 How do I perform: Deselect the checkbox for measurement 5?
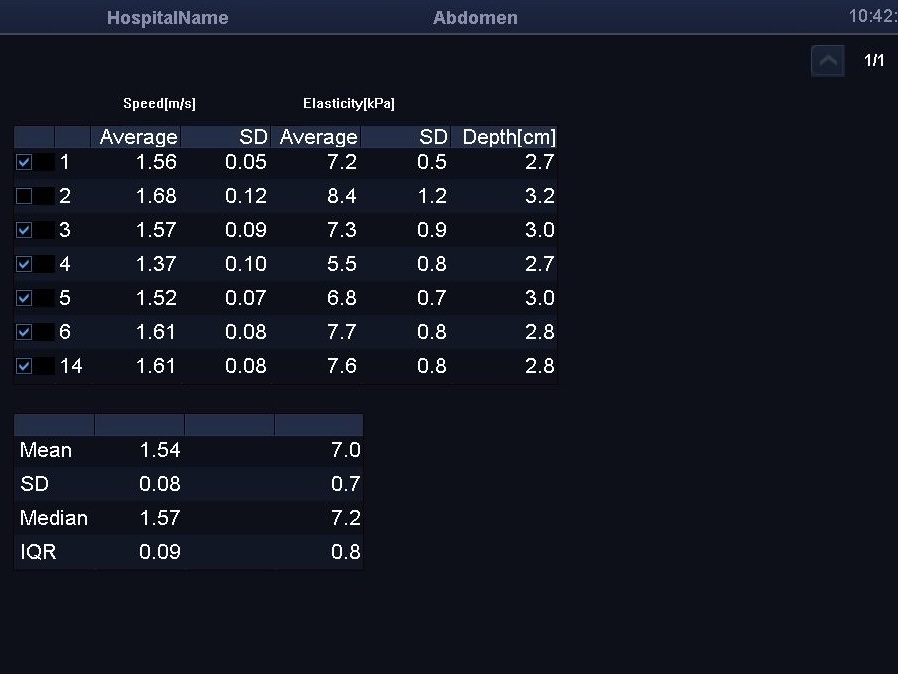[24, 298]
